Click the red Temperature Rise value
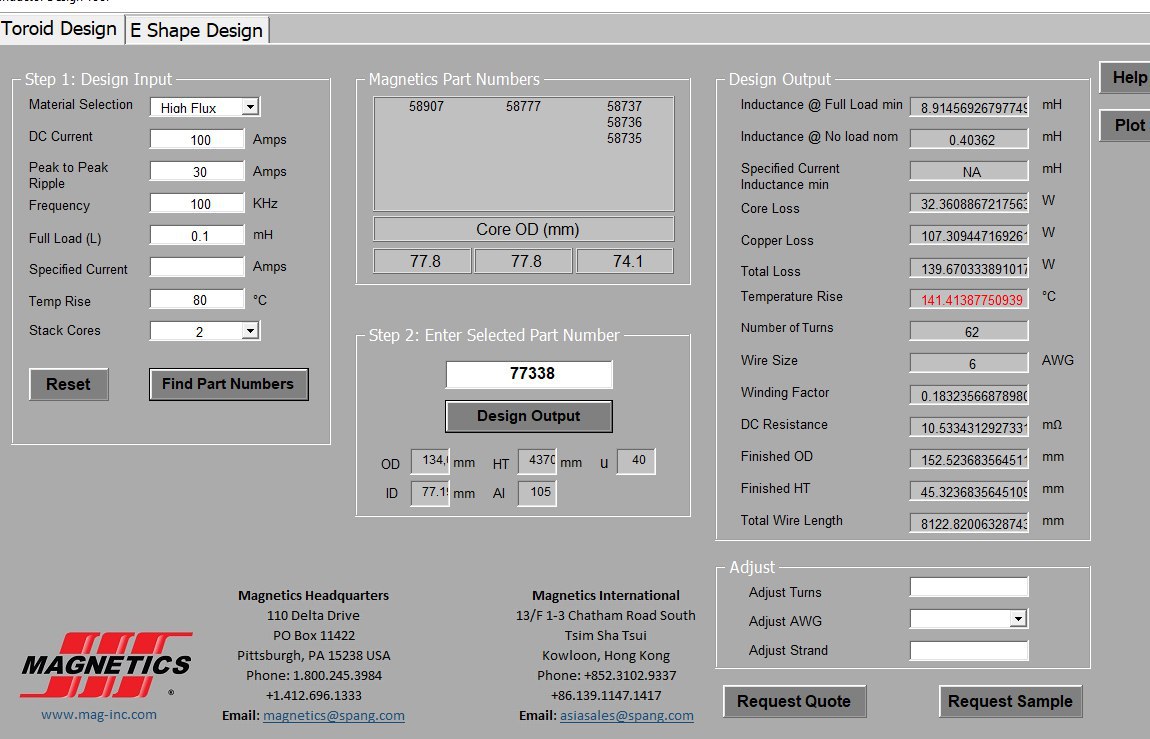1150x739 pixels. (969, 300)
